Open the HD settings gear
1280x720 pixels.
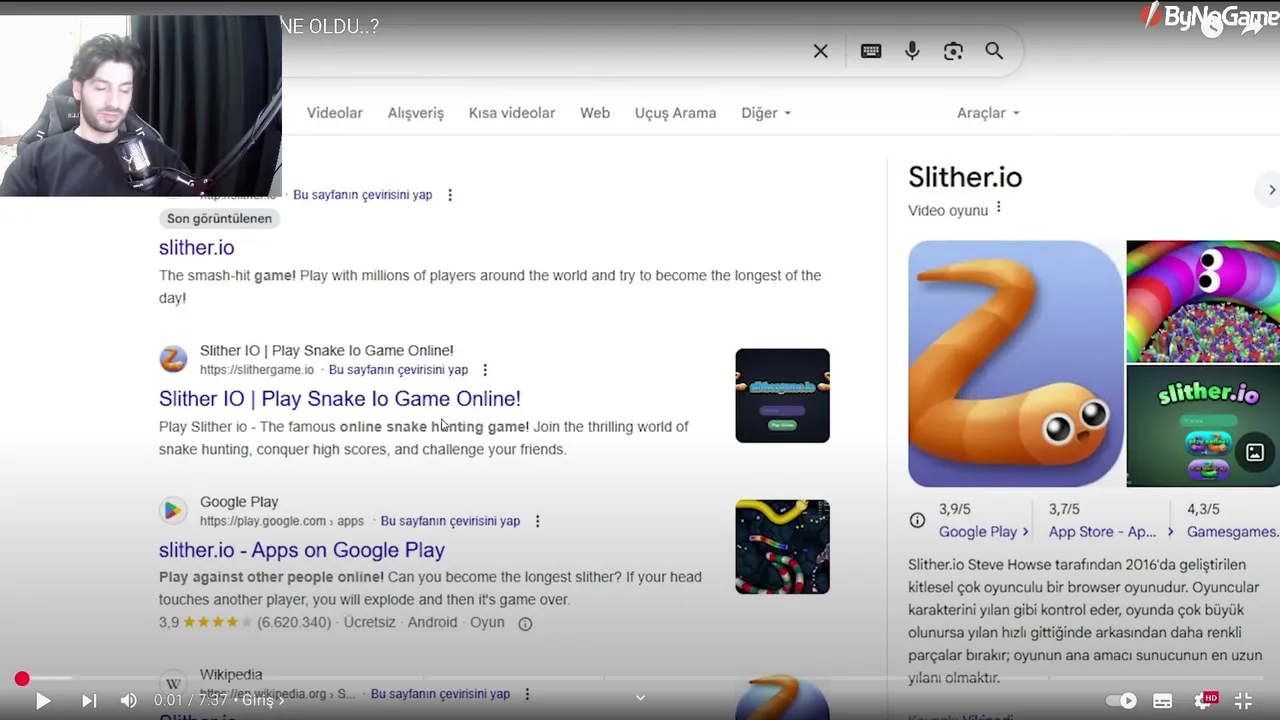tap(1204, 701)
